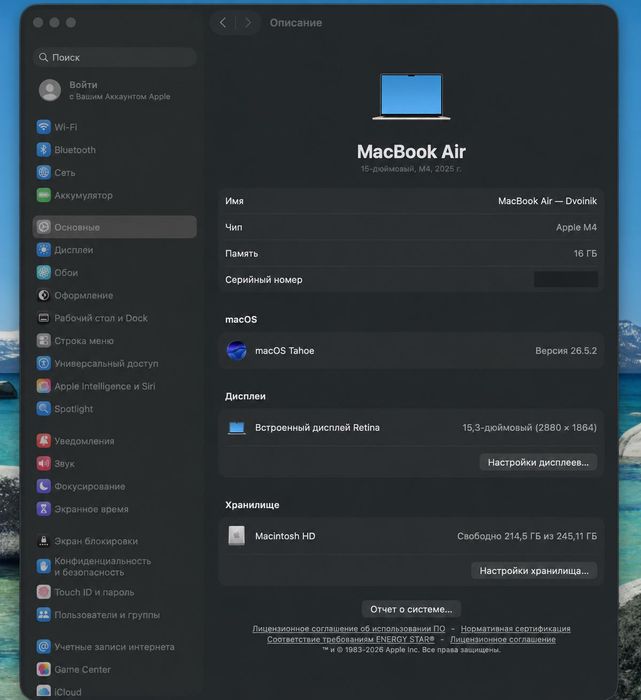Open Экранное время screen time settings
The width and height of the screenshot is (641, 700).
coord(115,509)
